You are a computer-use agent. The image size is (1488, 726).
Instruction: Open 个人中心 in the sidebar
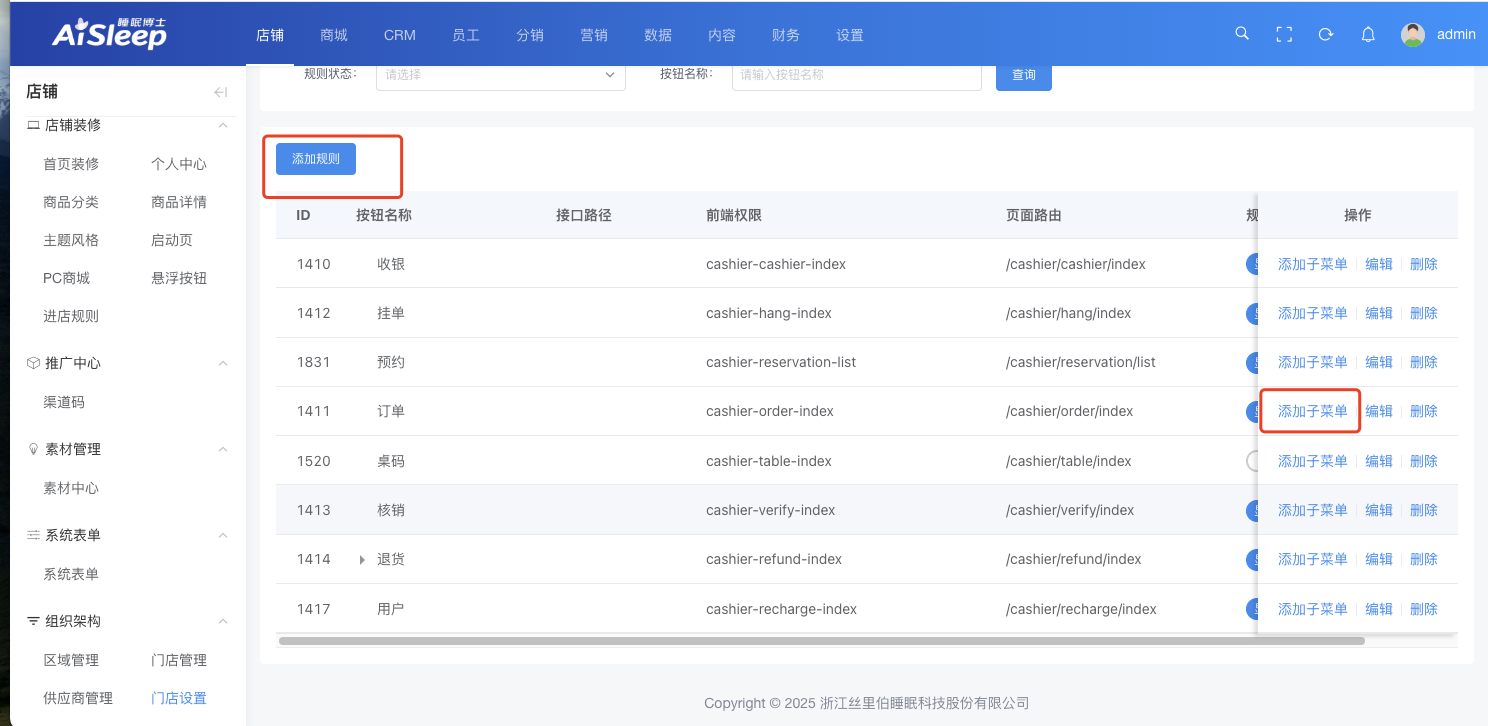click(x=179, y=164)
